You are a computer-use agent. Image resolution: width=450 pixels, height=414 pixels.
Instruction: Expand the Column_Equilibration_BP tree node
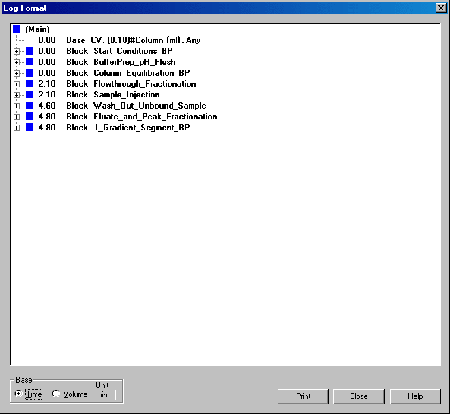click(x=17, y=73)
